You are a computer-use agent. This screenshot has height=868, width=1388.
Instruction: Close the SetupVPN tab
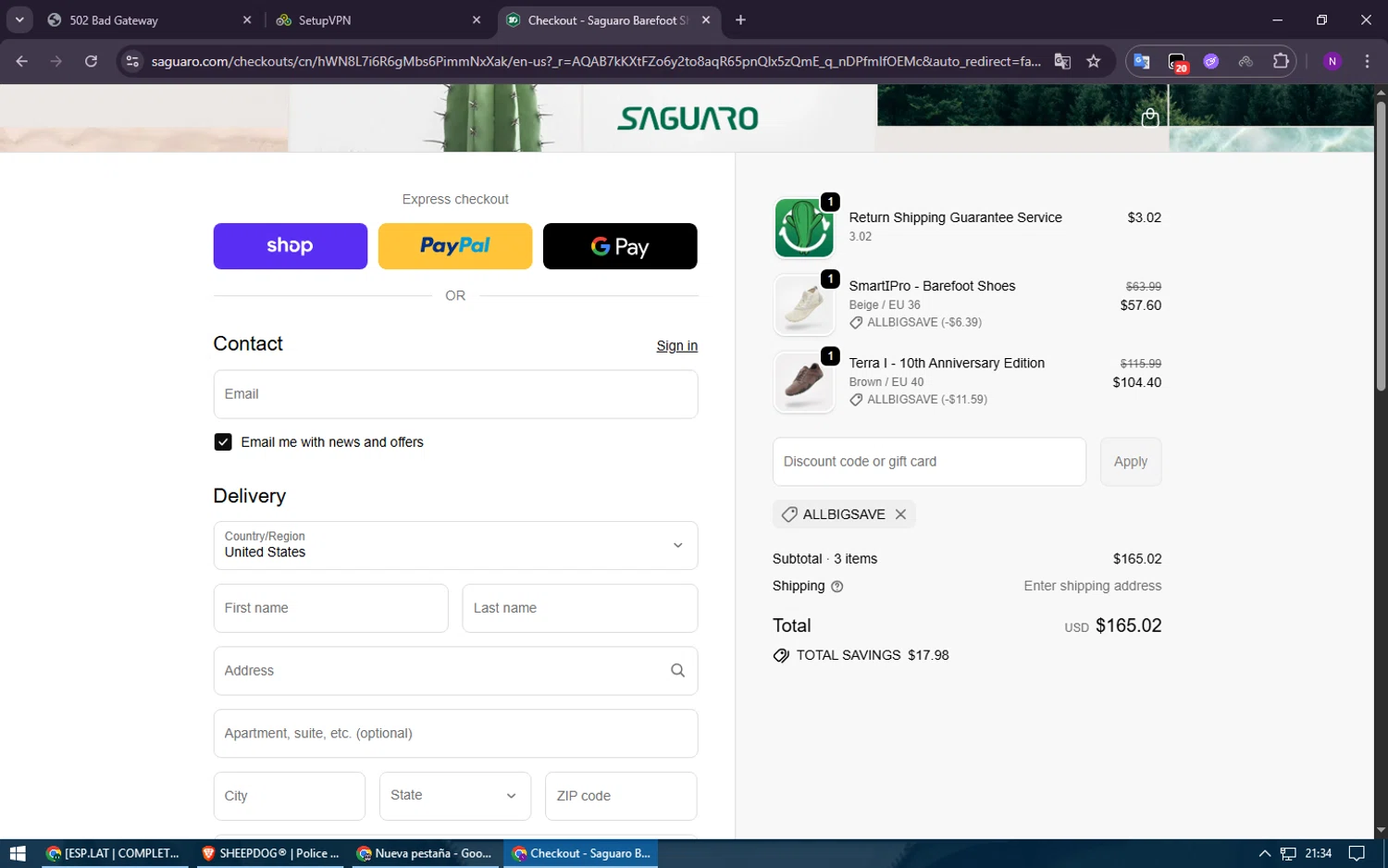point(477,19)
